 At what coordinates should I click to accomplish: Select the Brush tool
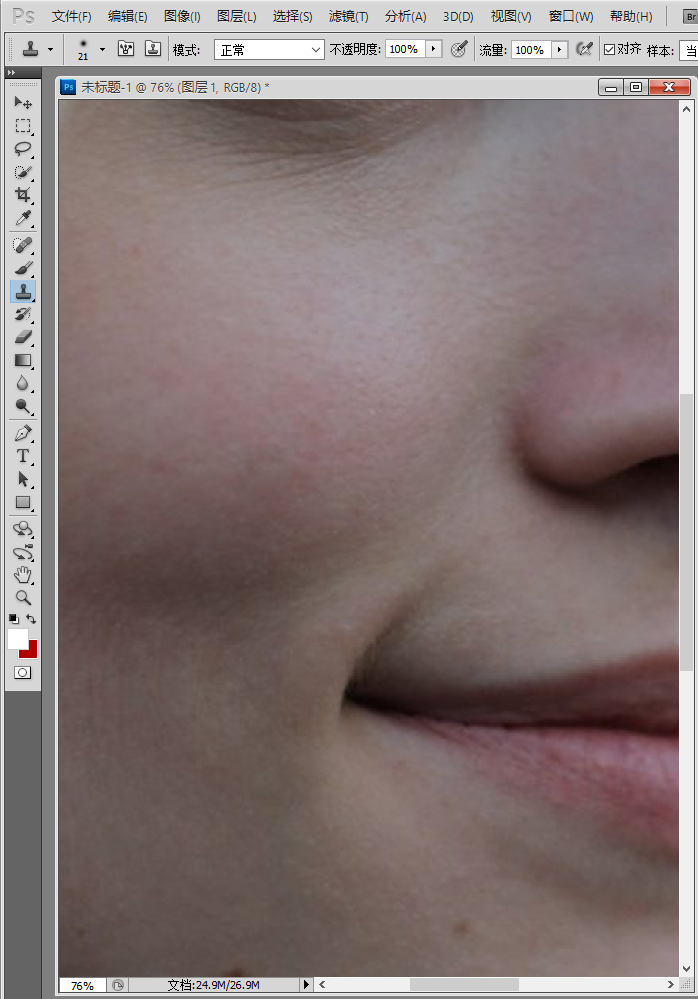click(x=23, y=268)
